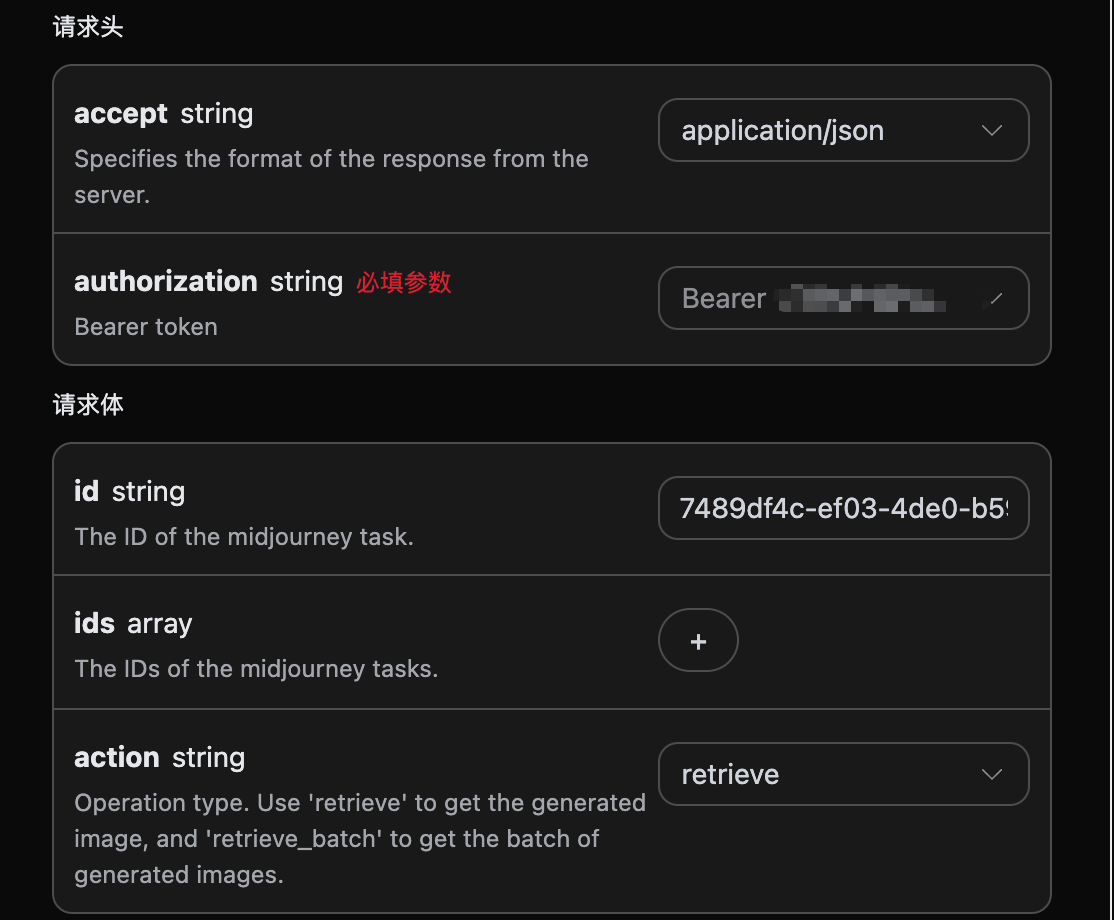Click the small icon inside the authorization field
The width and height of the screenshot is (1114, 920).
tap(994, 298)
